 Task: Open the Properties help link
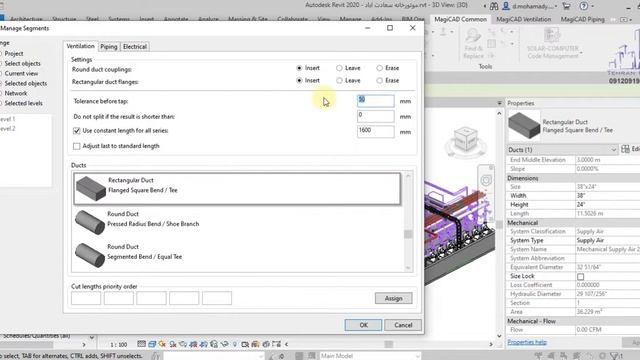527,342
